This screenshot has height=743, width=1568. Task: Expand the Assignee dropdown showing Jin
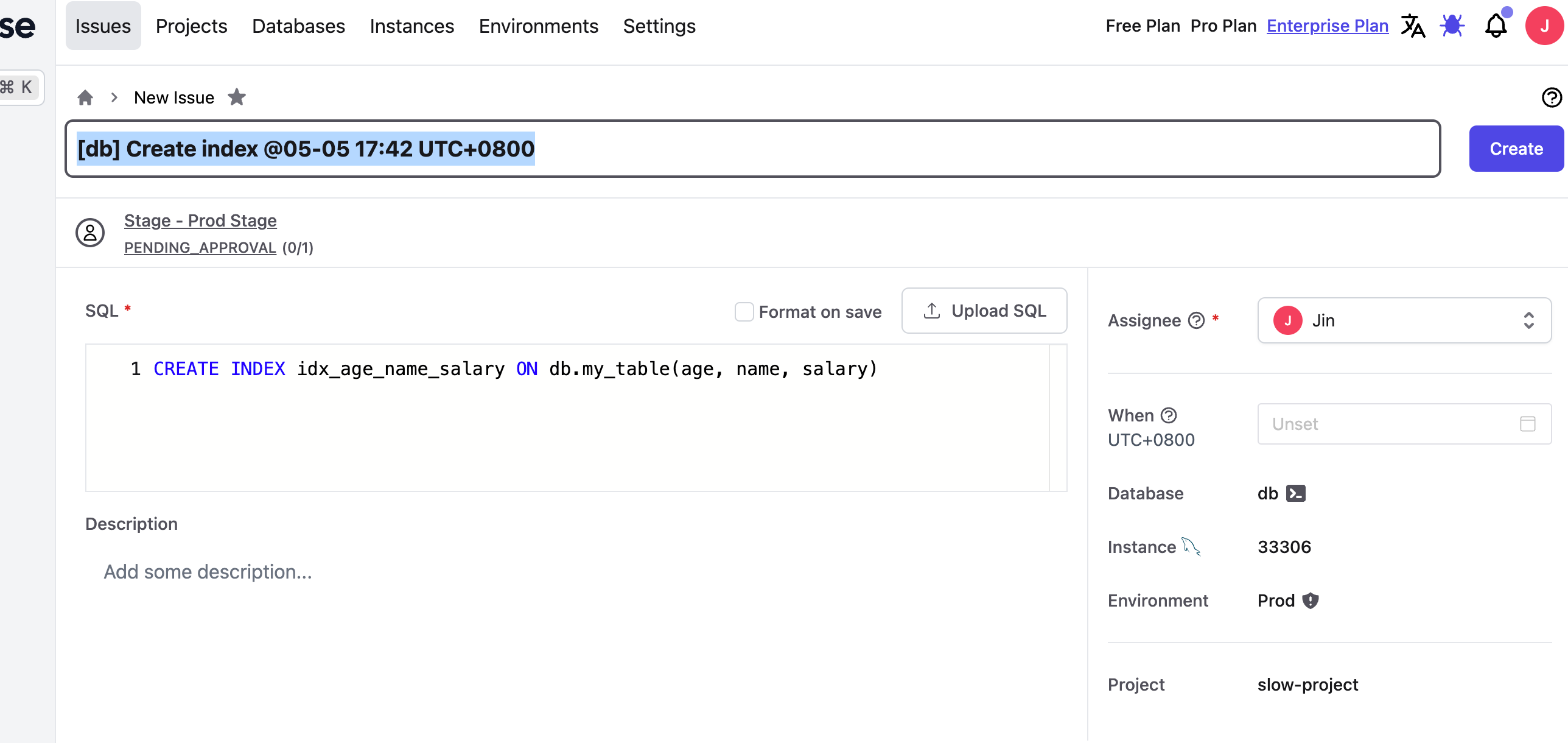1404,320
